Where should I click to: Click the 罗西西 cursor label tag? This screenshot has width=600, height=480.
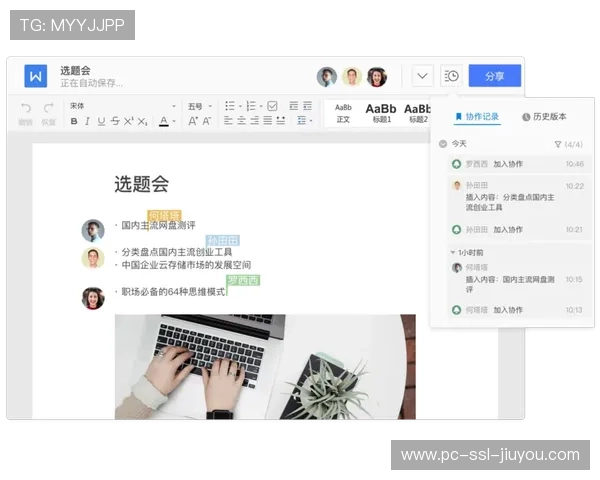(x=243, y=280)
